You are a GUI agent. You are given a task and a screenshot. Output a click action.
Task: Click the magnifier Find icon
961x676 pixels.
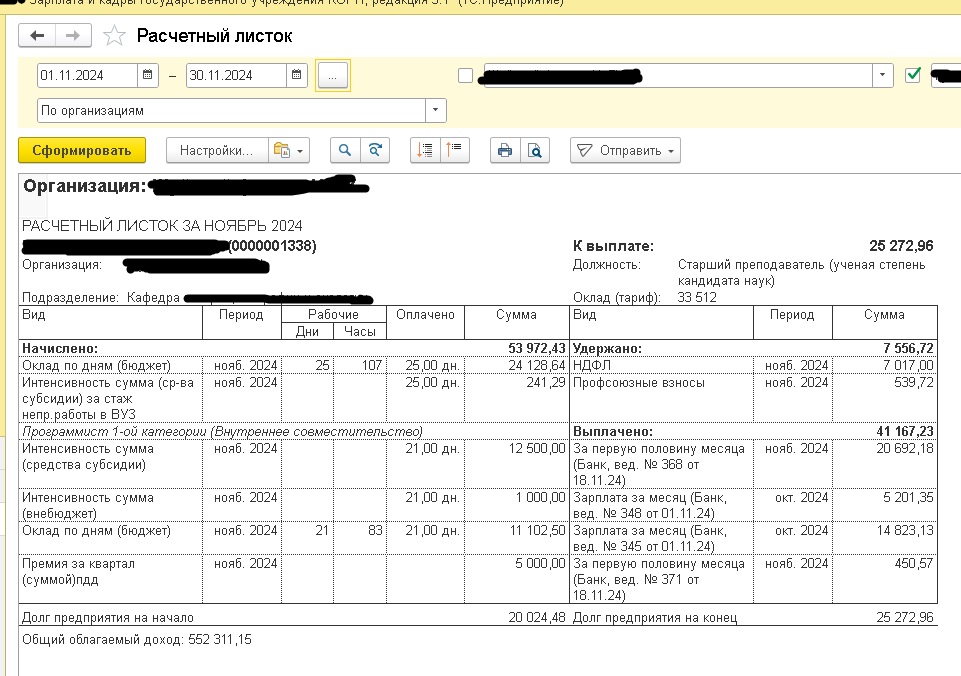click(345, 150)
